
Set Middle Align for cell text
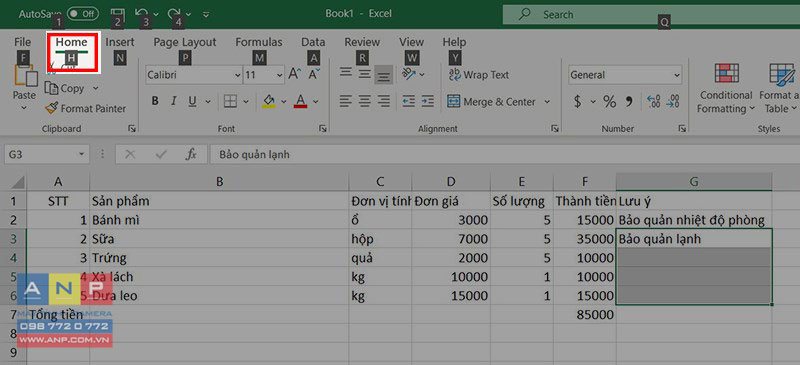pos(364,74)
